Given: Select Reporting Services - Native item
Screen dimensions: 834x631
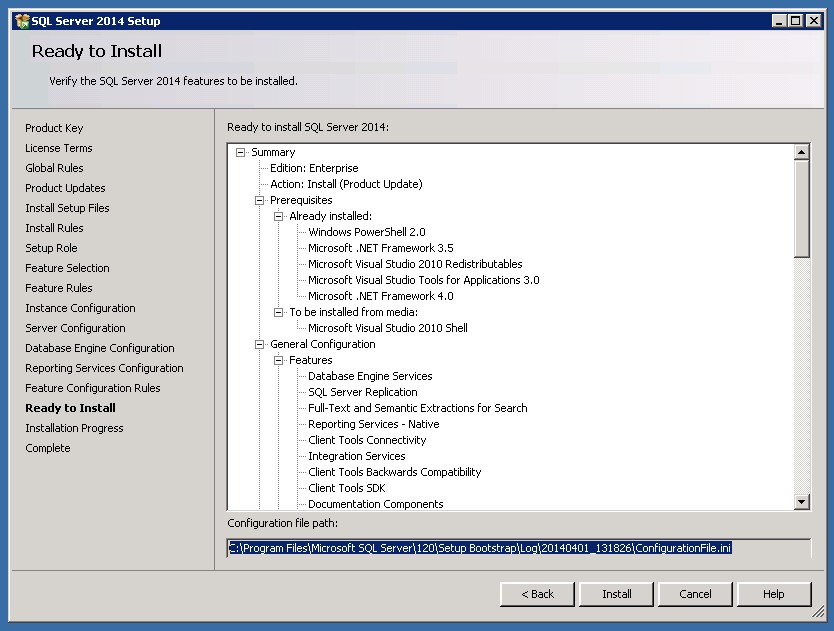Looking at the screenshot, I should point(373,424).
